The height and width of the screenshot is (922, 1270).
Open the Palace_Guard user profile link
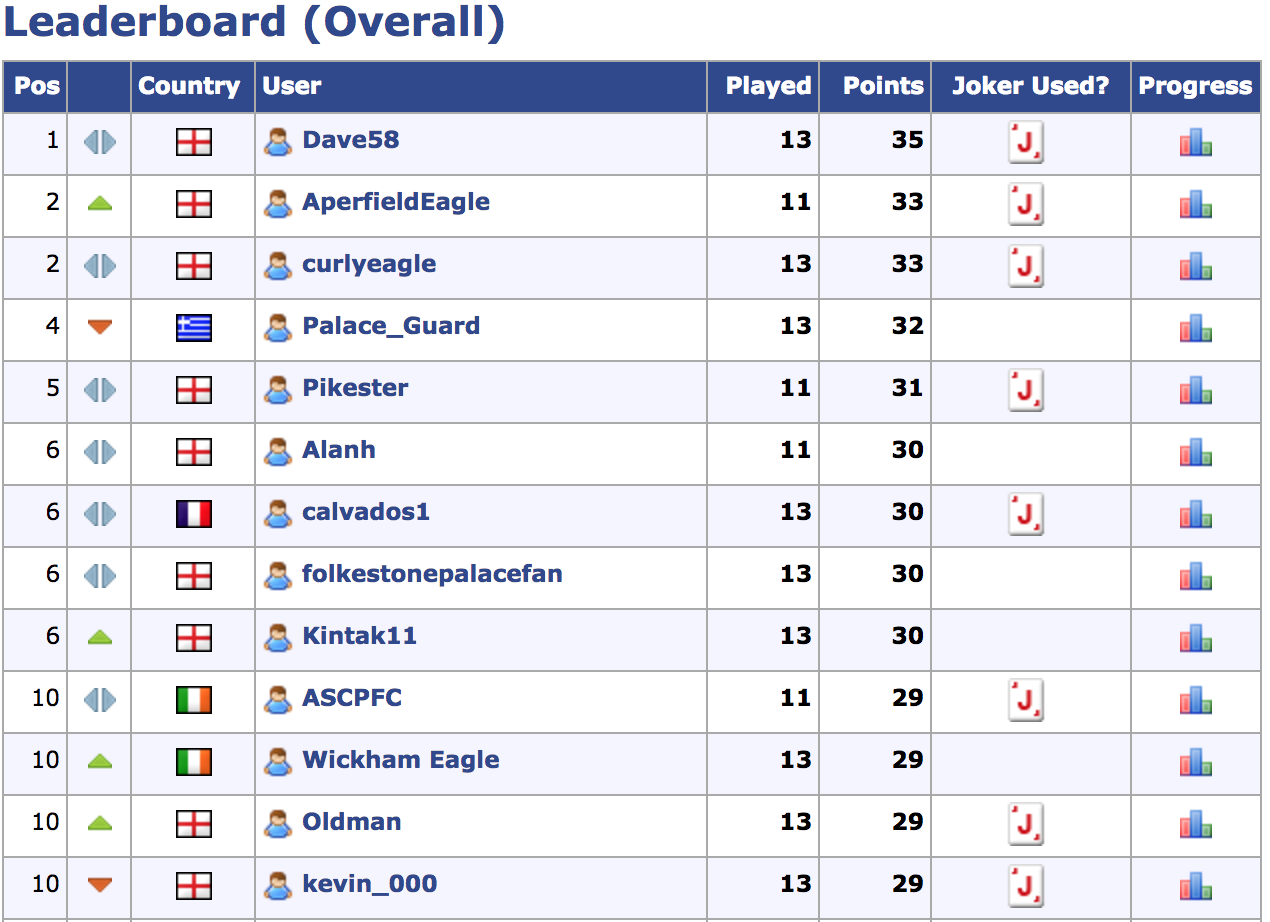[x=391, y=326]
